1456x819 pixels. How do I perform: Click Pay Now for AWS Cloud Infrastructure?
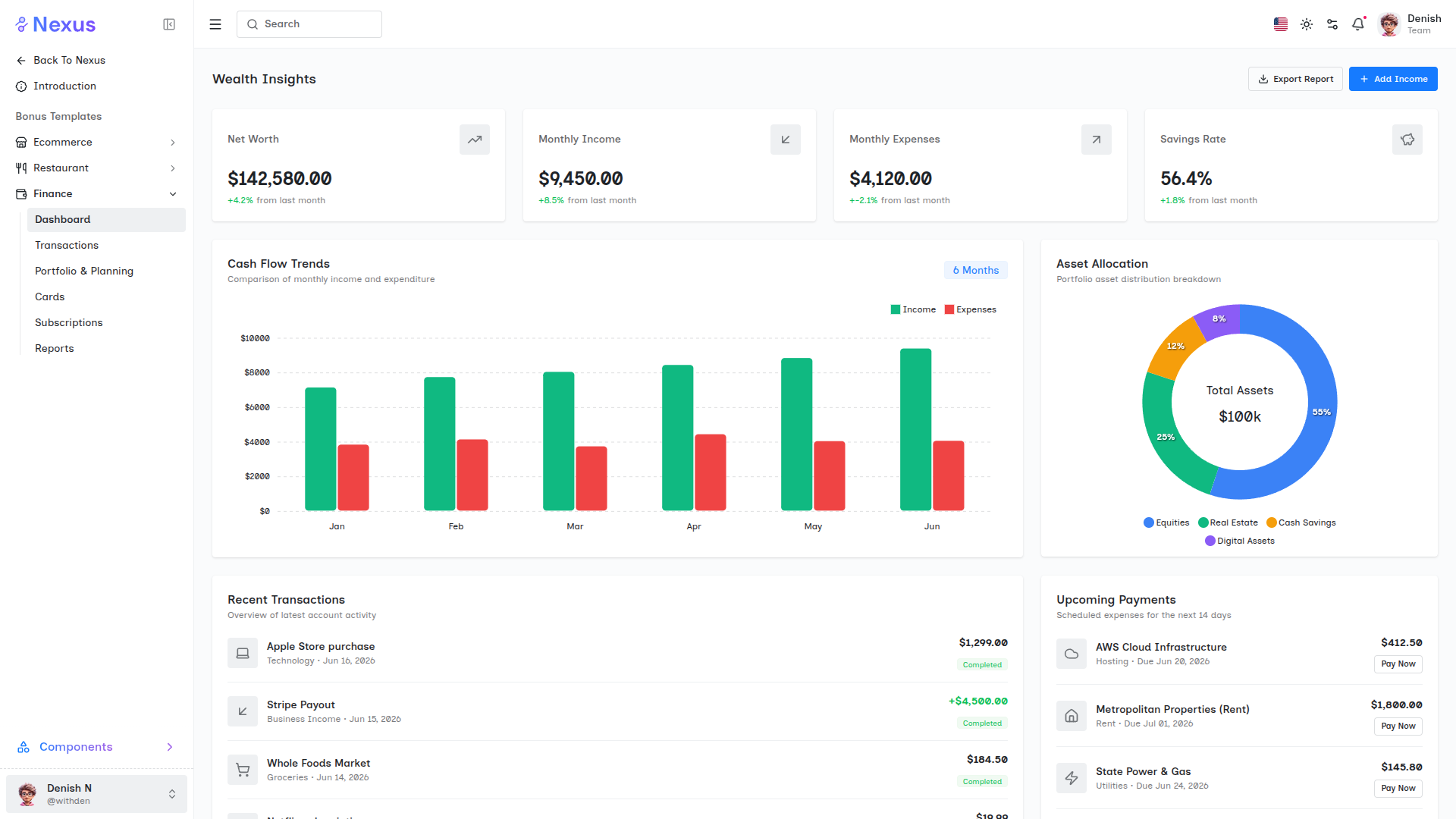(1398, 664)
